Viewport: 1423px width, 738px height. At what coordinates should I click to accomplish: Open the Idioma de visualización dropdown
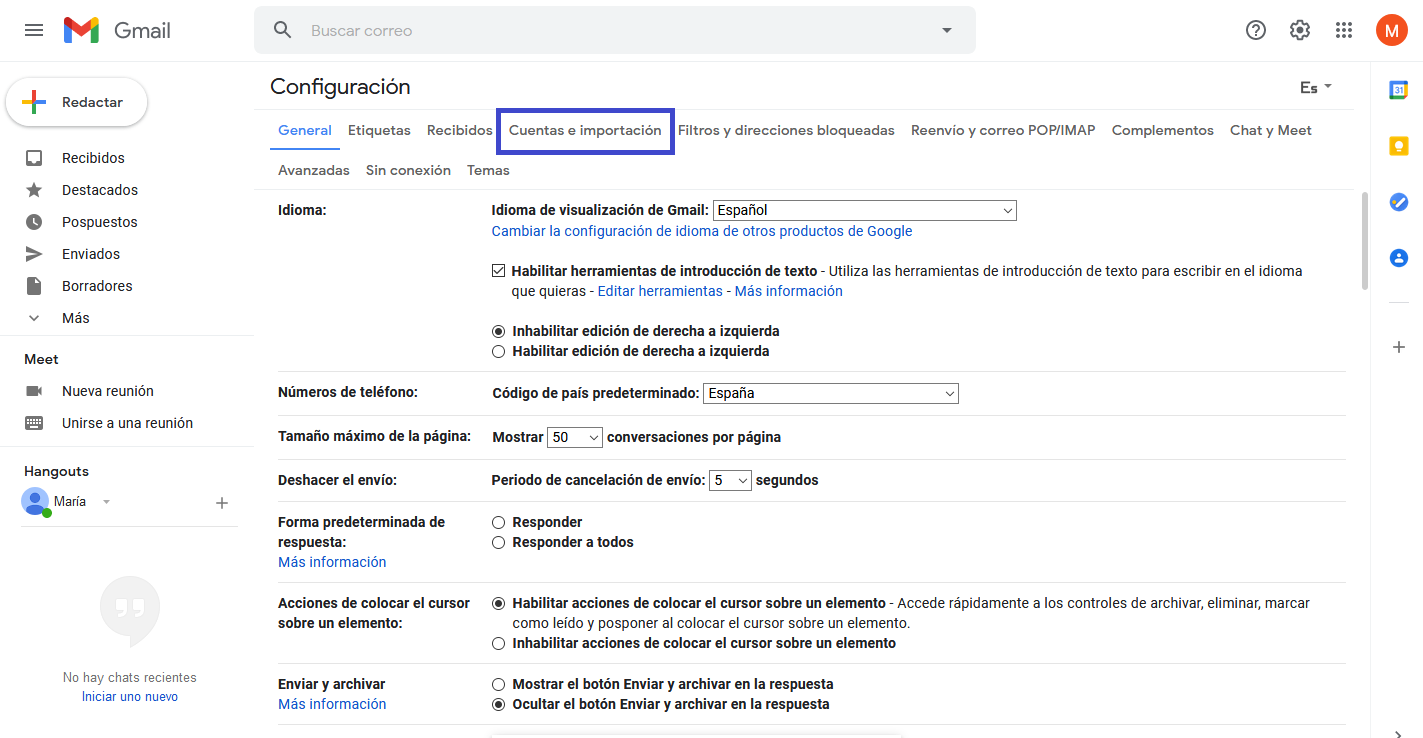coord(864,210)
